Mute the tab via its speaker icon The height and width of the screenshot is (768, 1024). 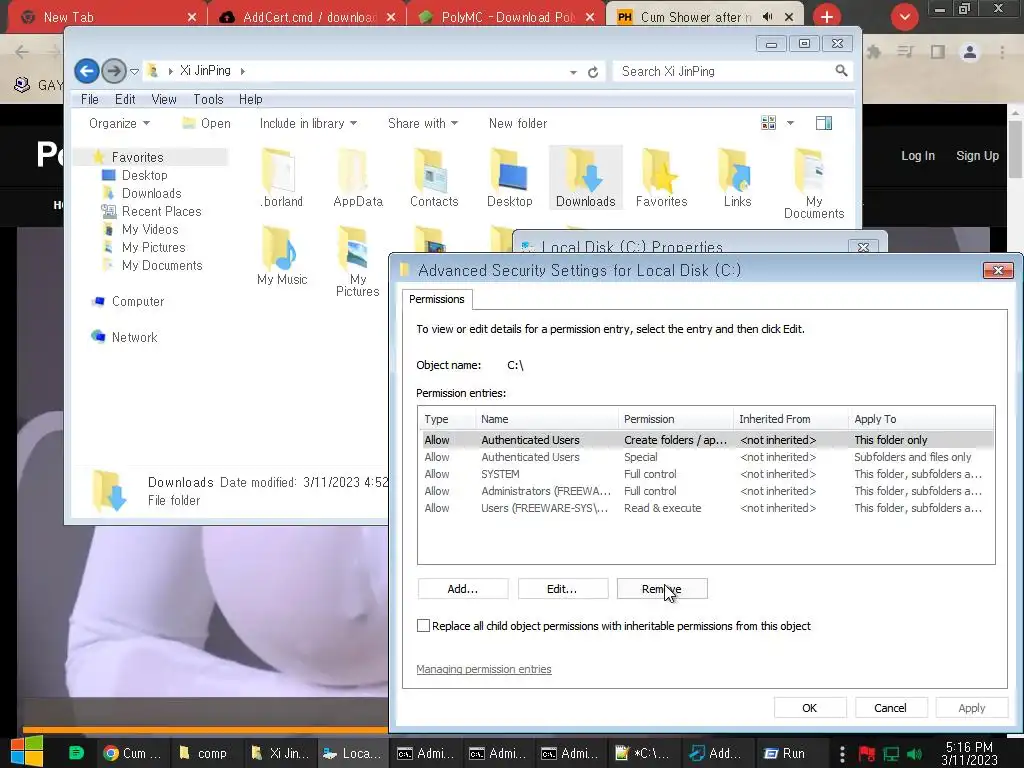point(768,16)
